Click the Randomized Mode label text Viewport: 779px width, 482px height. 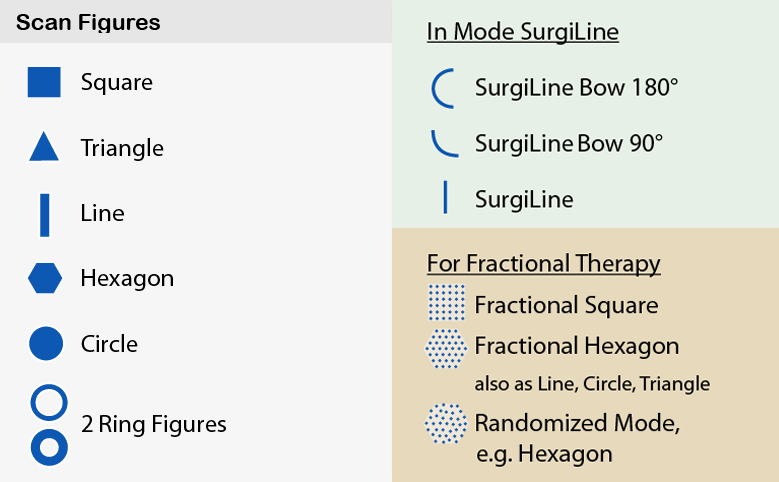tap(577, 423)
